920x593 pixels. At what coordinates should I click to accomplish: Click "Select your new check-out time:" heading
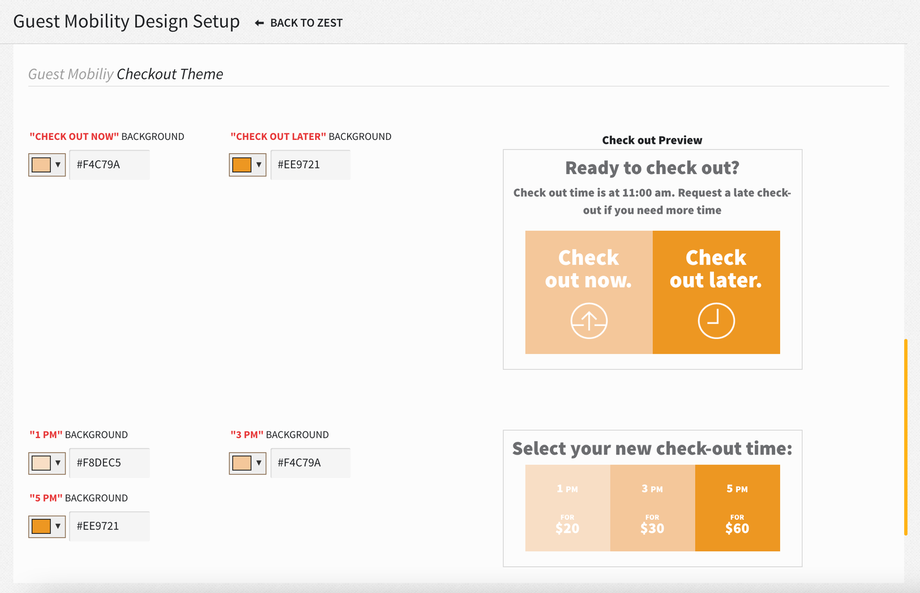652,449
